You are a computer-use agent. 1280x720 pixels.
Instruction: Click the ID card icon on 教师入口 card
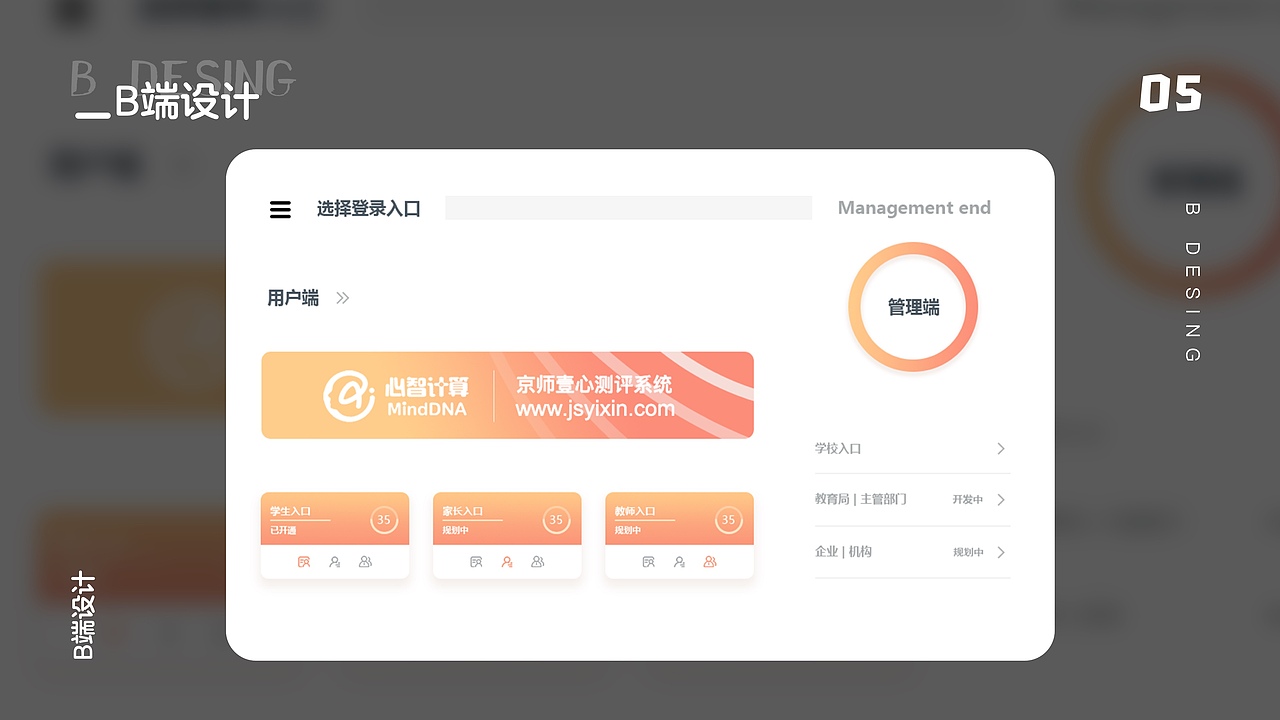[x=648, y=562]
